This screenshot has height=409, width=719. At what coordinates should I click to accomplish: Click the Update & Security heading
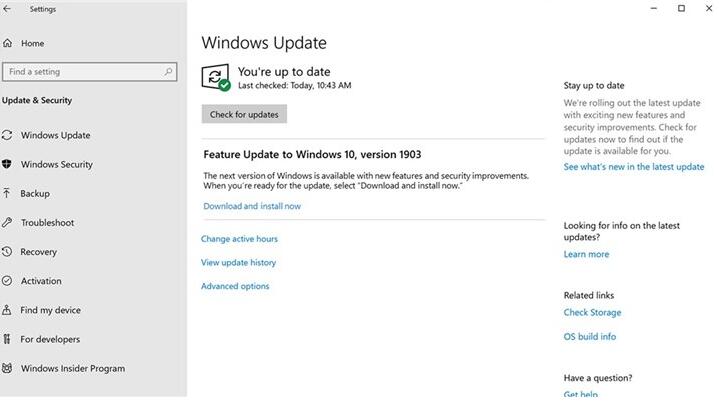click(x=37, y=100)
